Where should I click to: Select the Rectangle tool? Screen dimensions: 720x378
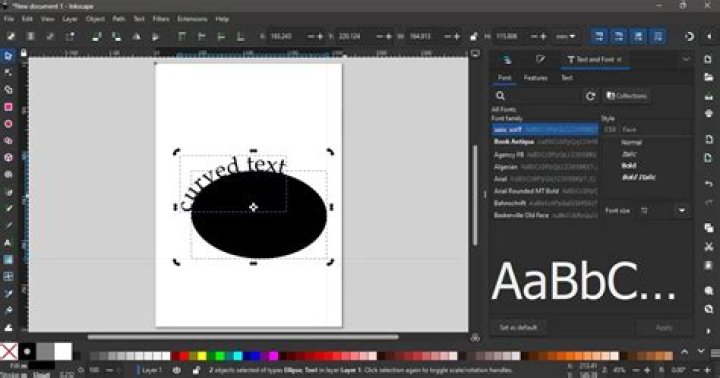point(8,107)
